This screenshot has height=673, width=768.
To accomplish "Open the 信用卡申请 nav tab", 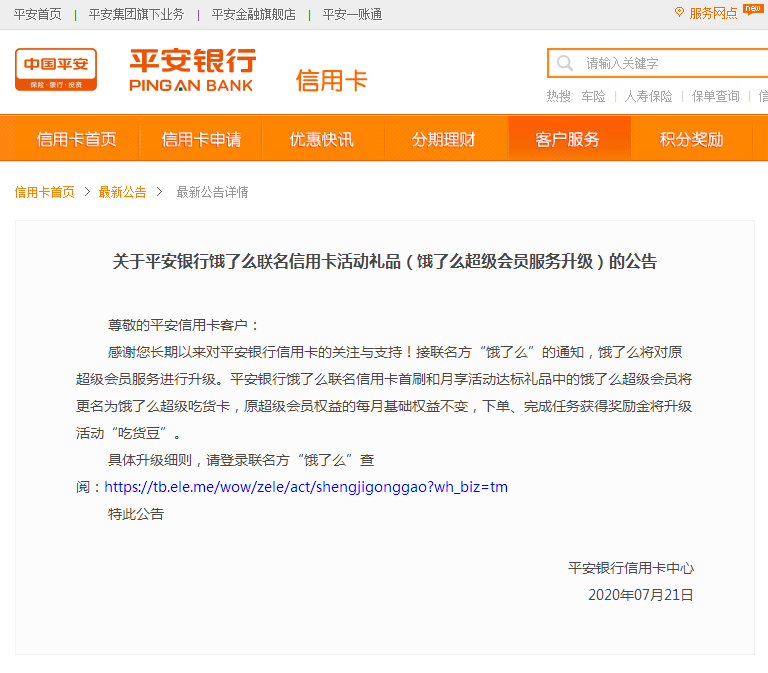I will point(201,139).
